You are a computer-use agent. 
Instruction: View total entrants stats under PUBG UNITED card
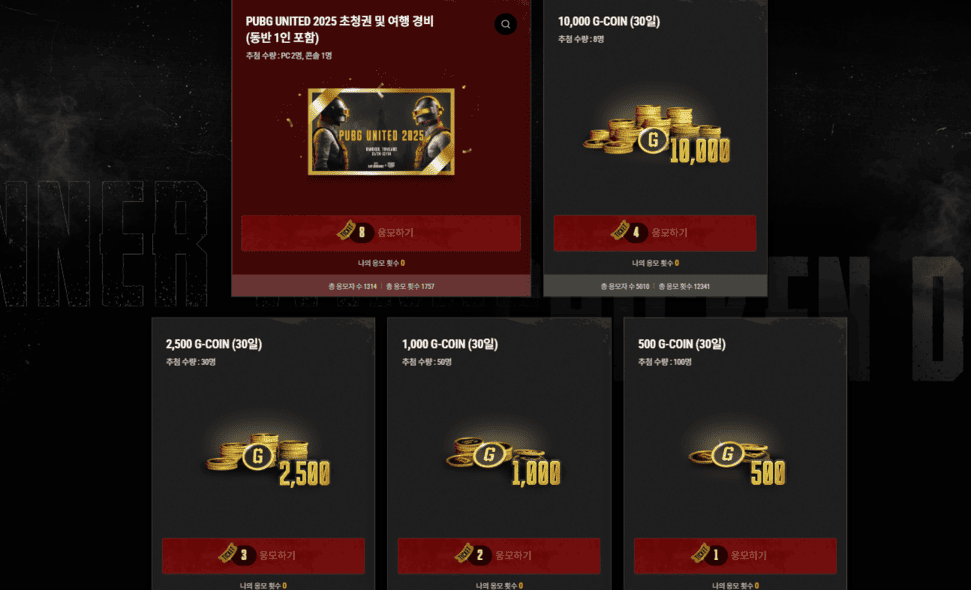(x=381, y=286)
